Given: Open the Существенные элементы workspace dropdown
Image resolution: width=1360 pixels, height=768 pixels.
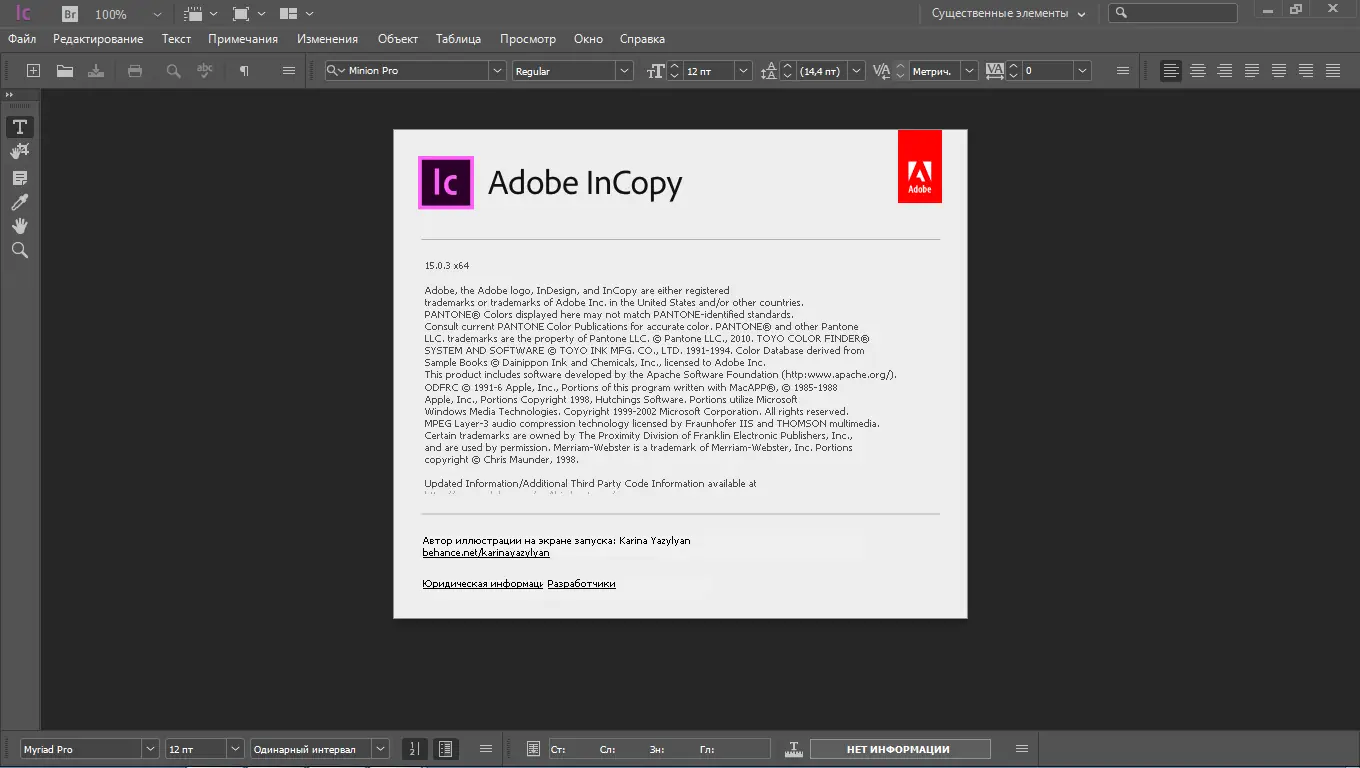Looking at the screenshot, I should [1008, 14].
